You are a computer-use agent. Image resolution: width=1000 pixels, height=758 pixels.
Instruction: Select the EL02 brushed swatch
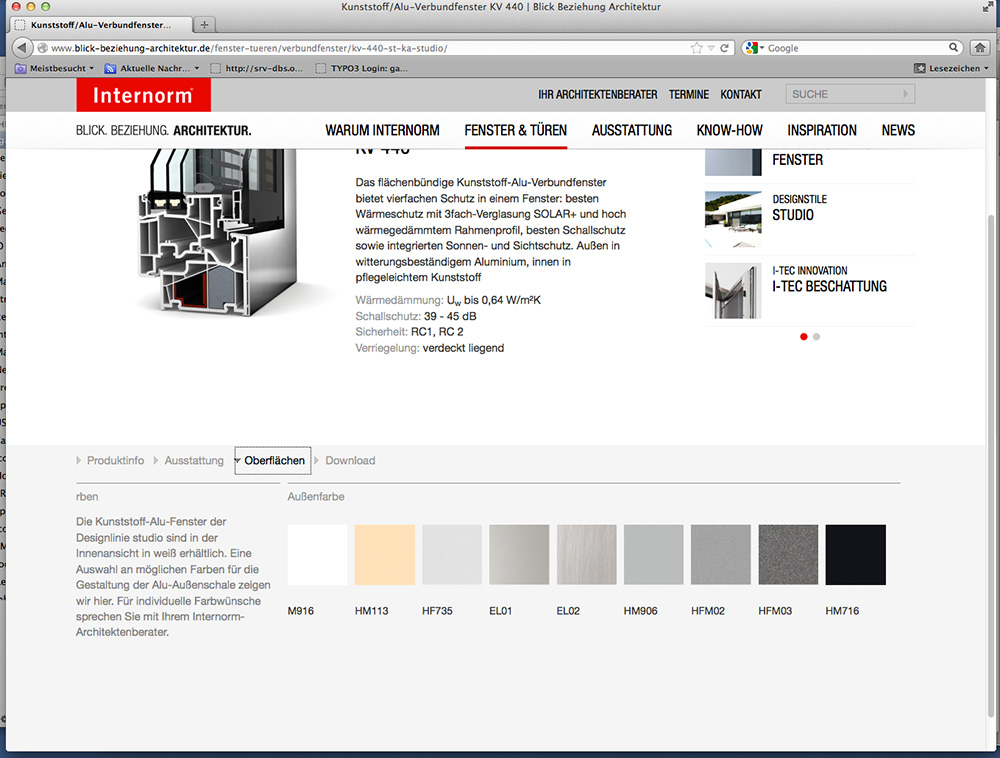[x=587, y=555]
